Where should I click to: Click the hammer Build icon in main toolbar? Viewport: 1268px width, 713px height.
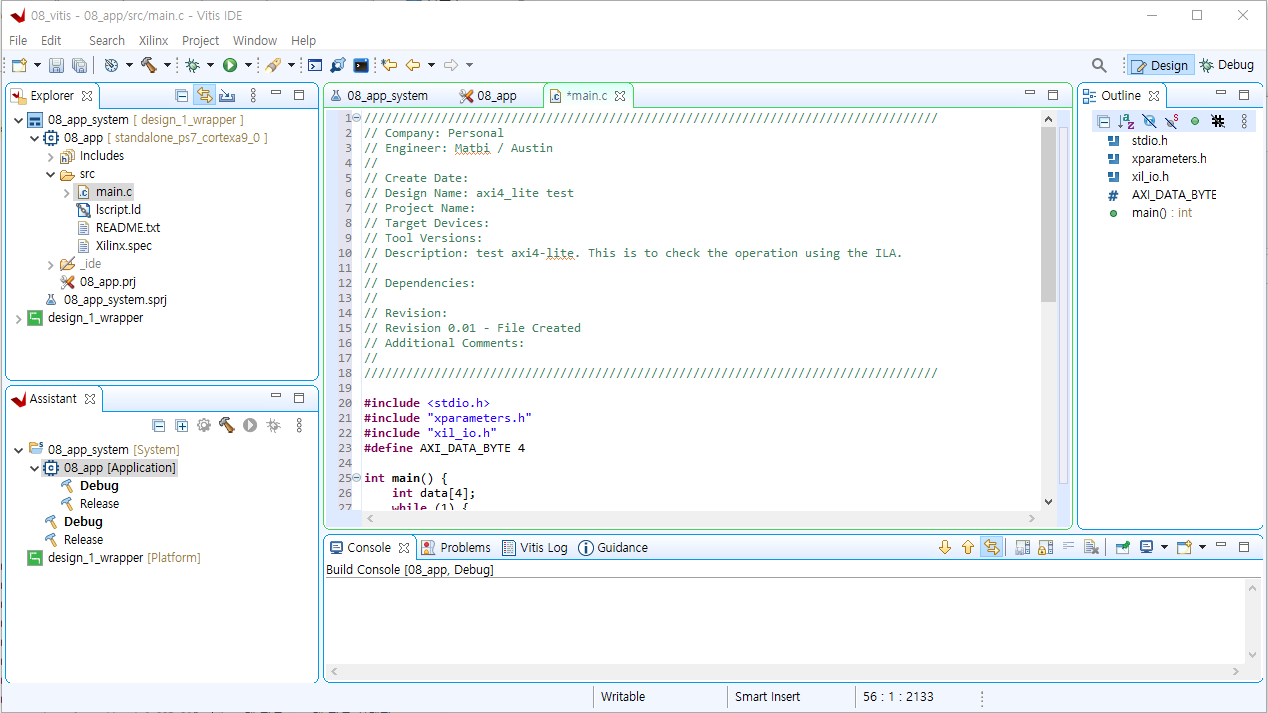pos(149,65)
